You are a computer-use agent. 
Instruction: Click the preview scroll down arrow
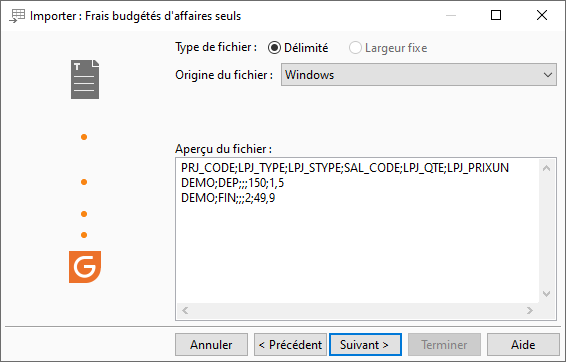point(547,294)
